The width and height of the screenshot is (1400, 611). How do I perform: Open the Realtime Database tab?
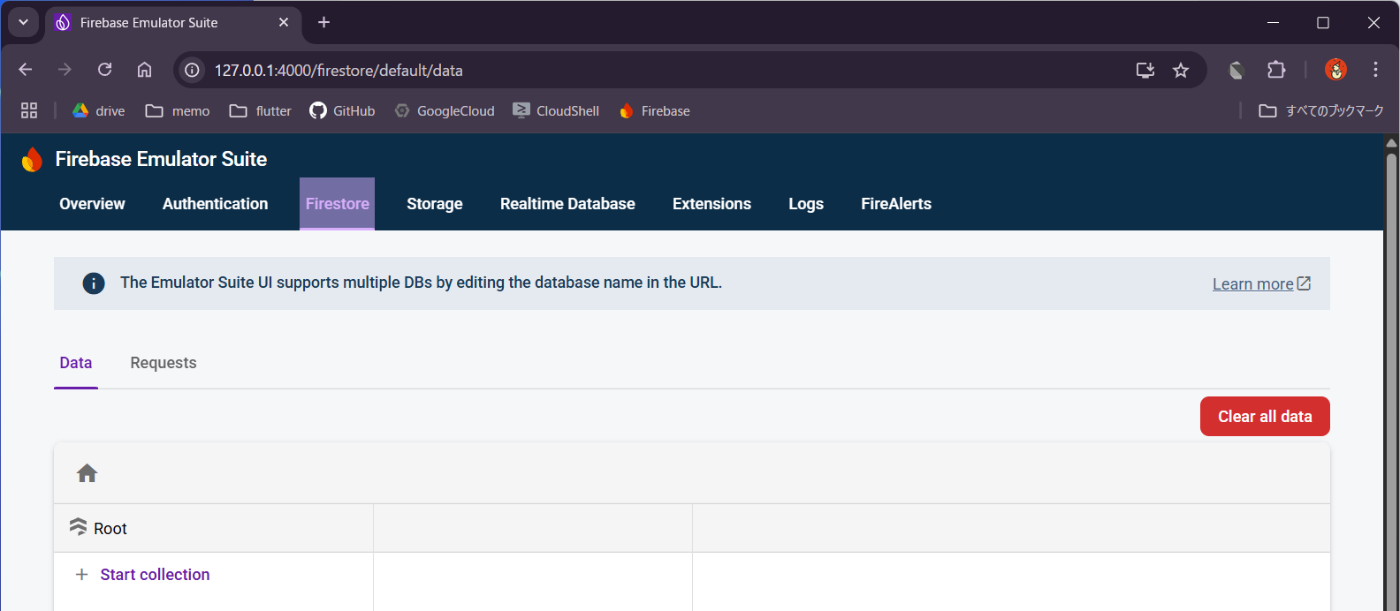click(567, 204)
